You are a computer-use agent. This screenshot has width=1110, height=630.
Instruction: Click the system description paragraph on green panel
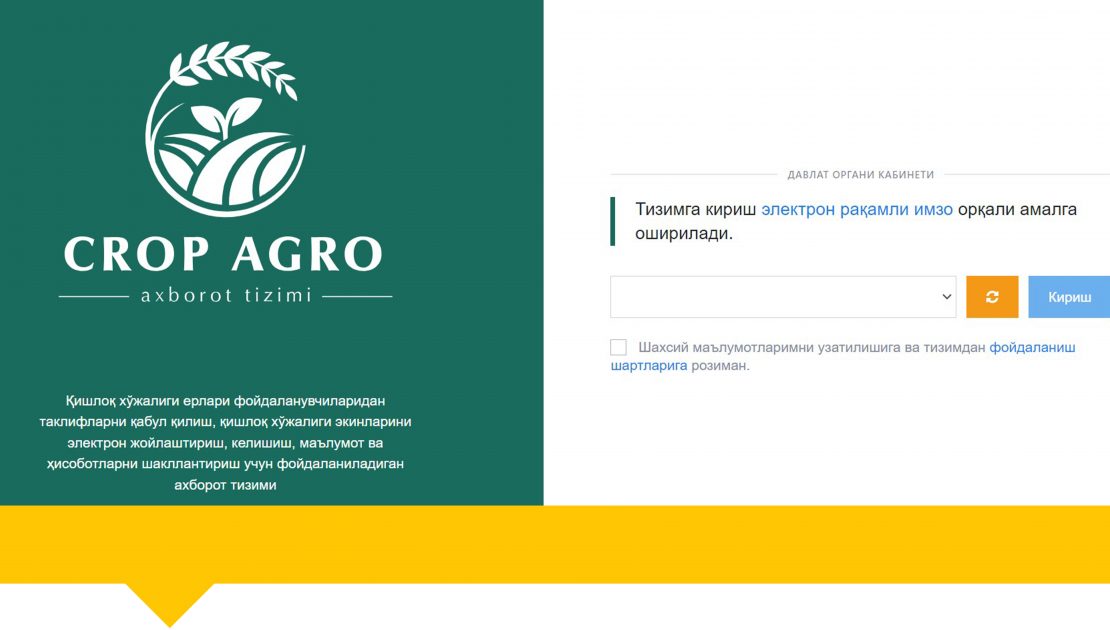point(225,442)
